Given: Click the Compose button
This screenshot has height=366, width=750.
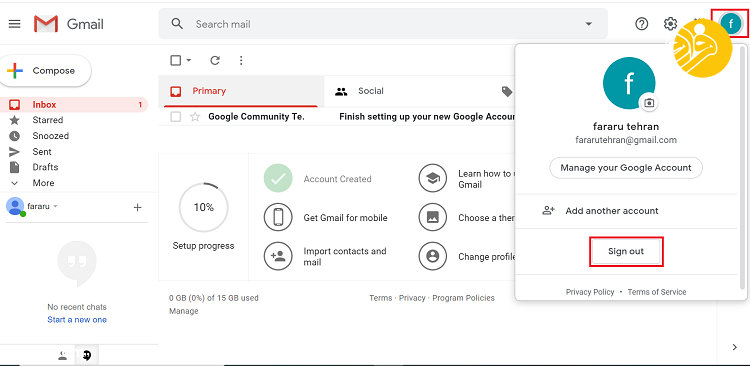Looking at the screenshot, I should tap(44, 71).
